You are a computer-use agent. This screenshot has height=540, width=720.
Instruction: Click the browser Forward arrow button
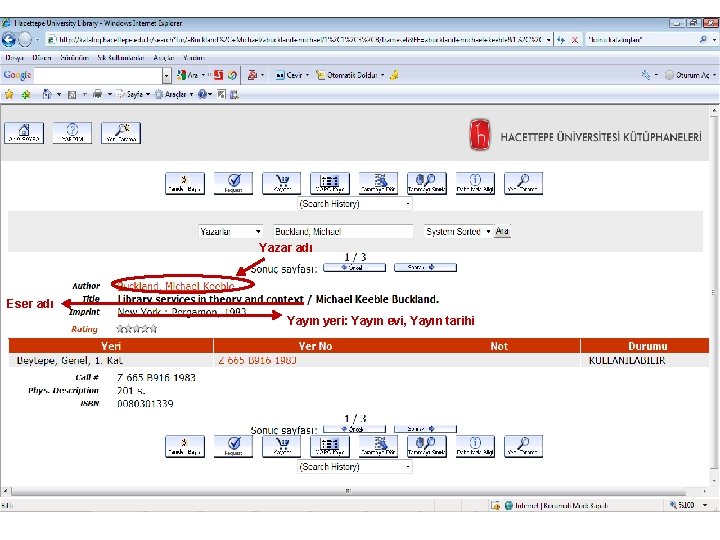25,40
